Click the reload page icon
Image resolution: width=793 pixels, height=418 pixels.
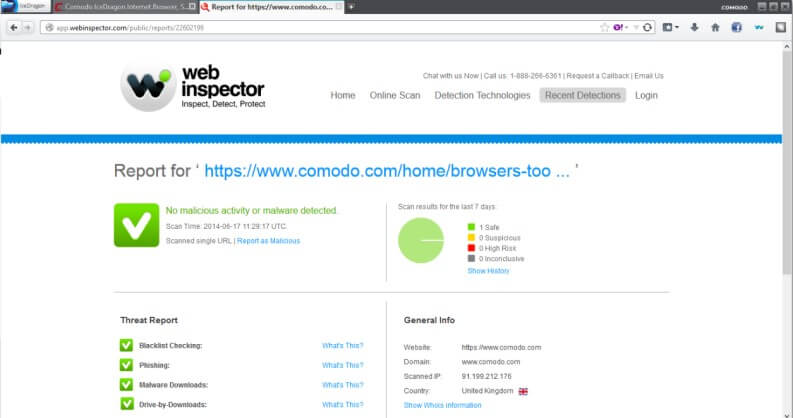click(x=648, y=27)
